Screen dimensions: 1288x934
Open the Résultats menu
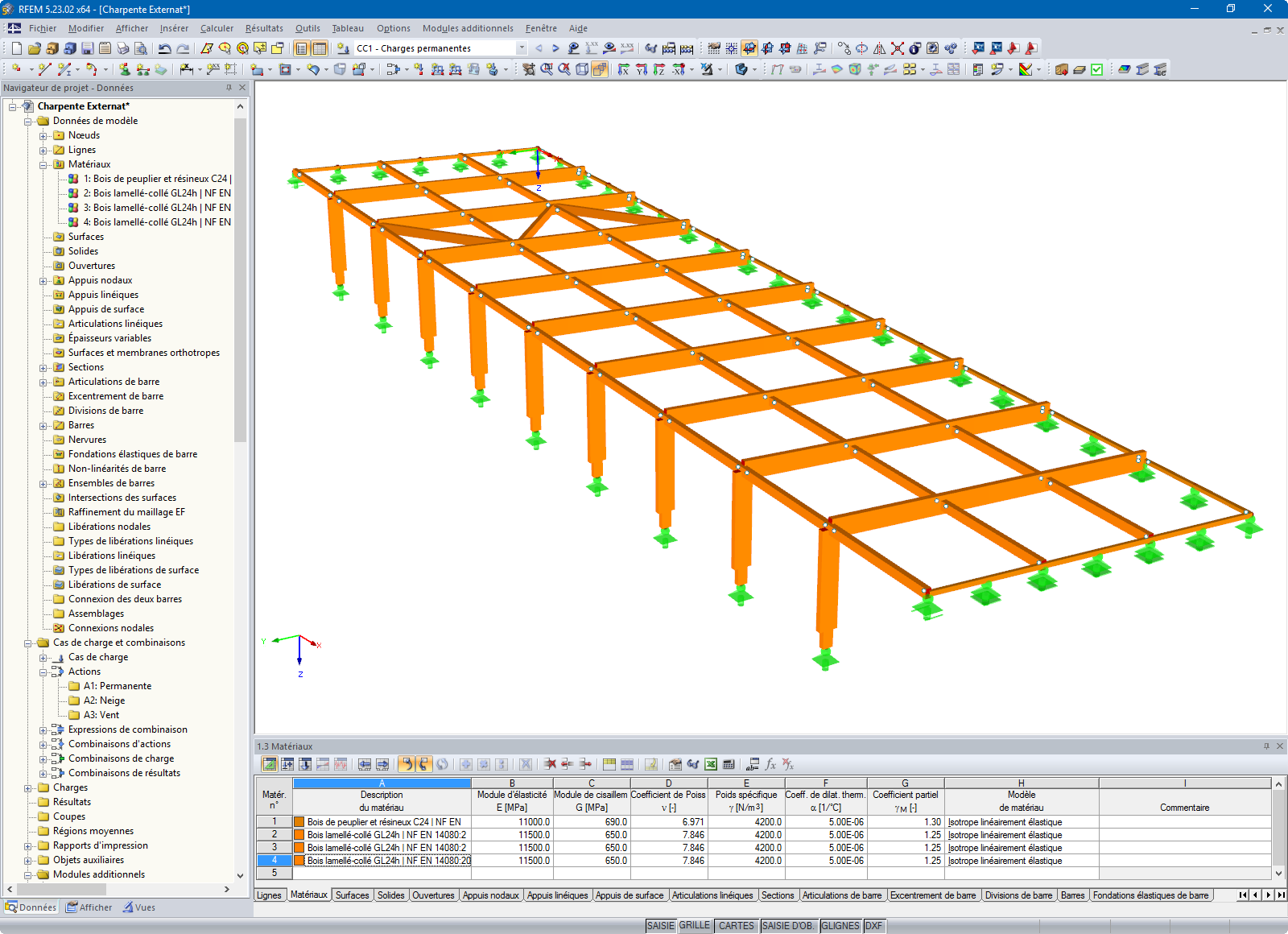[x=264, y=28]
